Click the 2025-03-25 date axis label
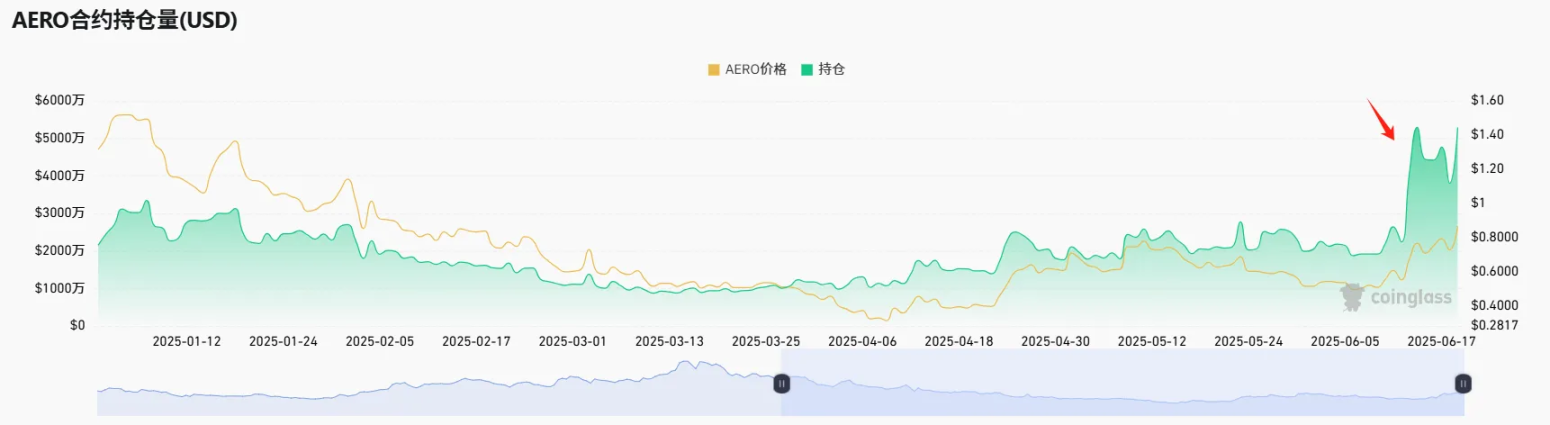Image resolution: width=1550 pixels, height=425 pixels. tap(766, 341)
